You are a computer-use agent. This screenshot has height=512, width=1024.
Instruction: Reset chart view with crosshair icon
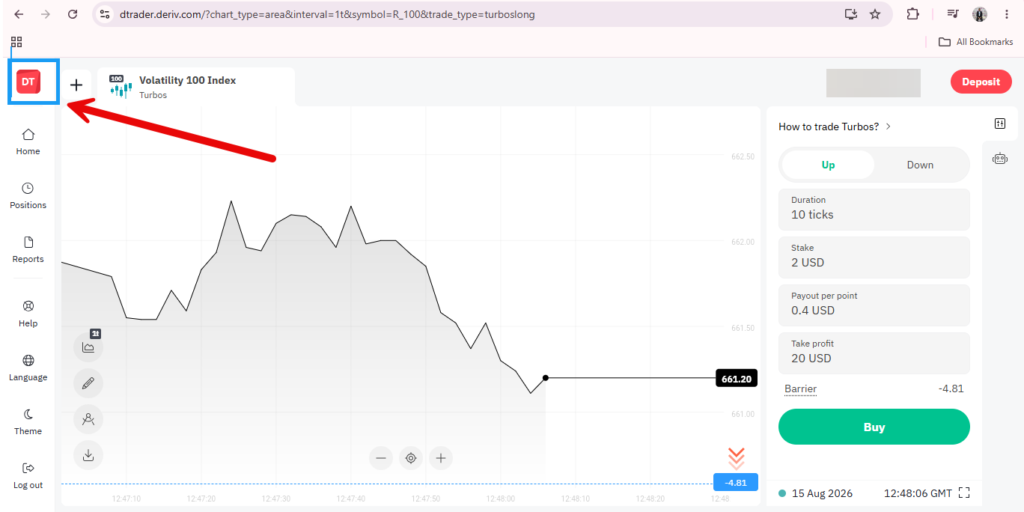pyautogui.click(x=411, y=458)
